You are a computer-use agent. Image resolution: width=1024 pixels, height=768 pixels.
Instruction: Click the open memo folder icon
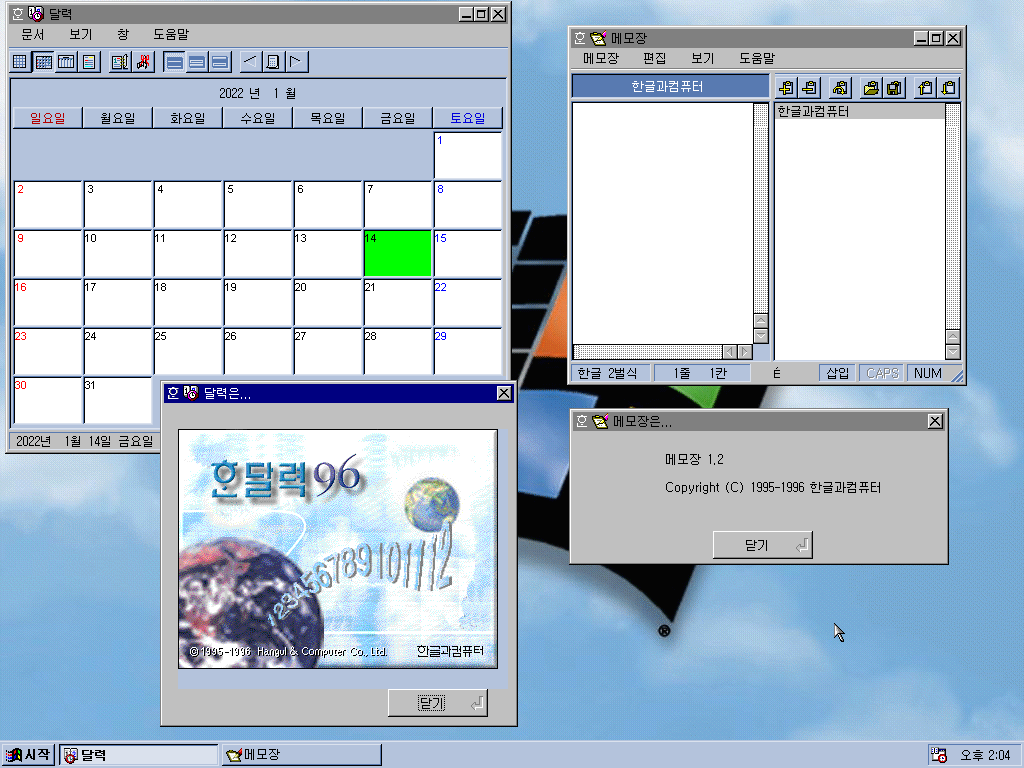(x=871, y=87)
